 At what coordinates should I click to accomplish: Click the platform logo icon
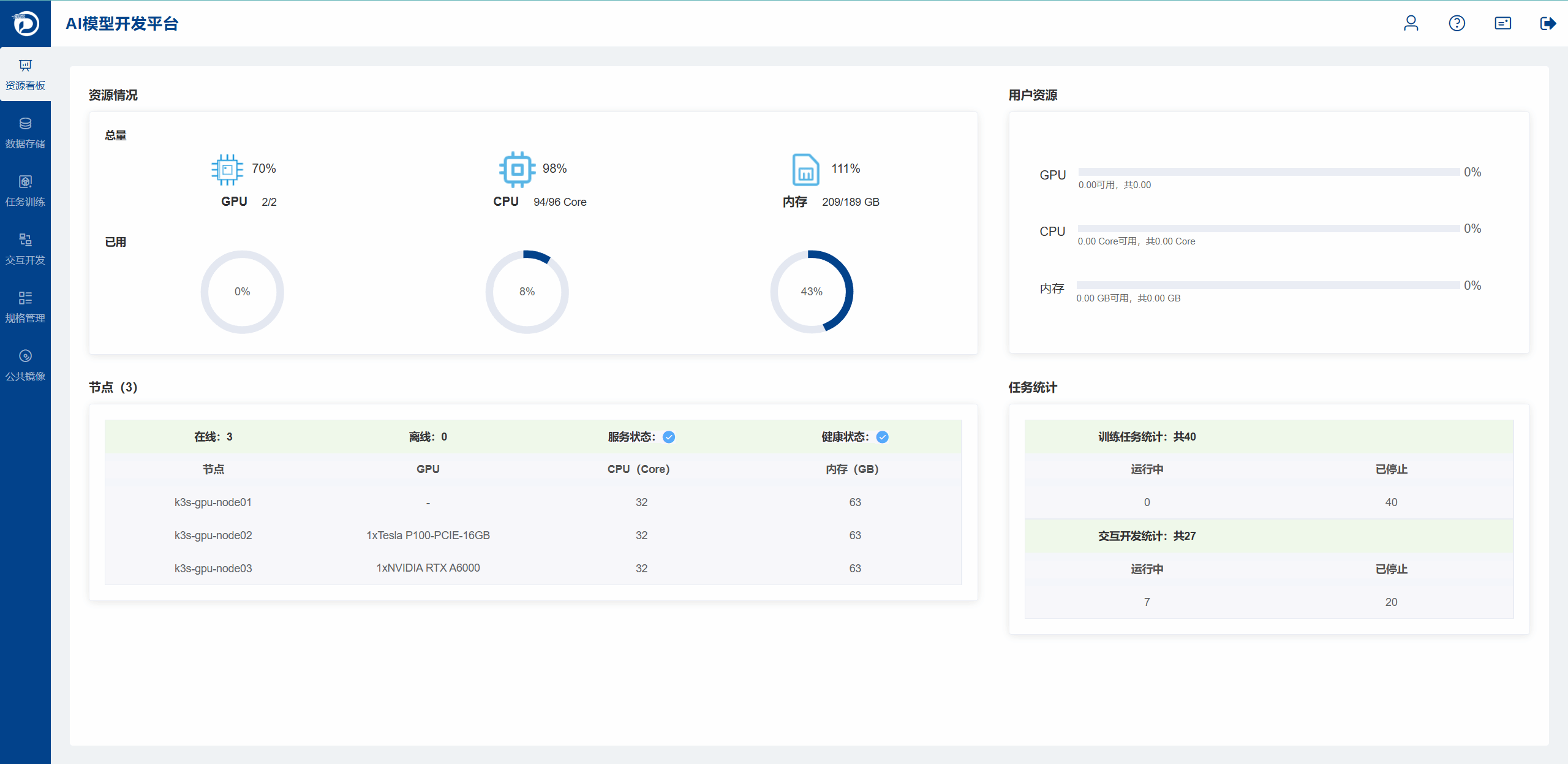tap(25, 23)
